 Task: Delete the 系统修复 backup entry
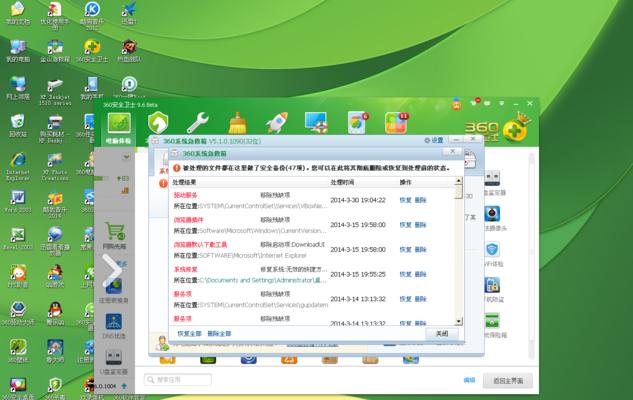point(420,274)
